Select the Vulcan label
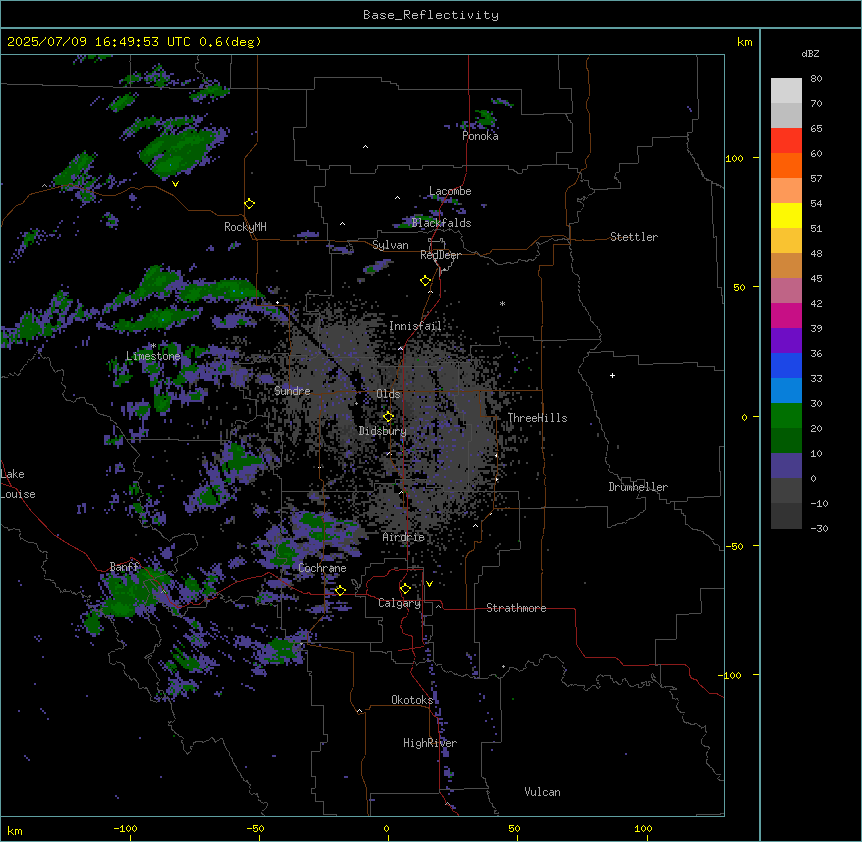862x842 pixels. pos(543,792)
